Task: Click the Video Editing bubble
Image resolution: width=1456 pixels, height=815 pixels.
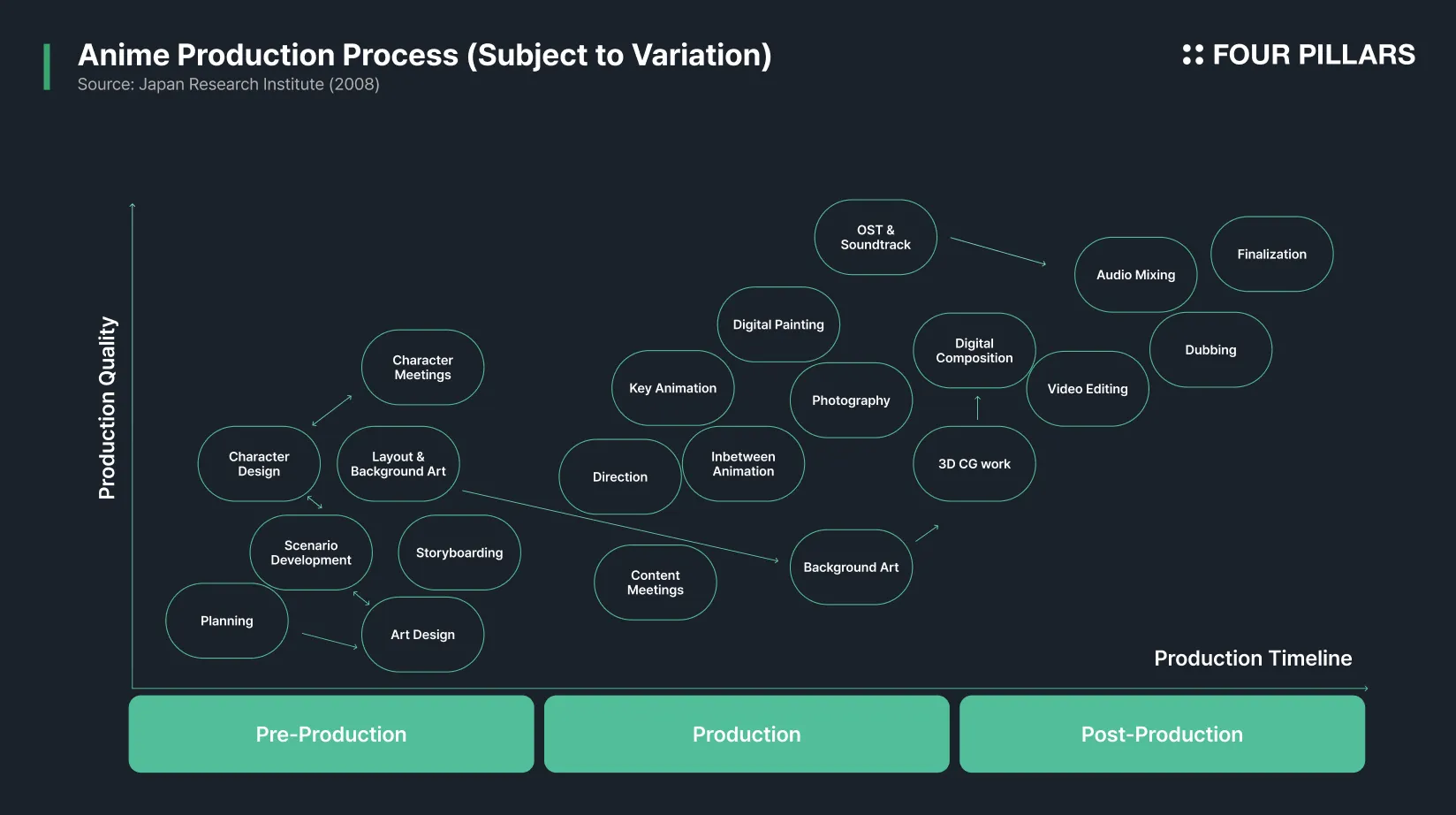Action: click(1088, 389)
